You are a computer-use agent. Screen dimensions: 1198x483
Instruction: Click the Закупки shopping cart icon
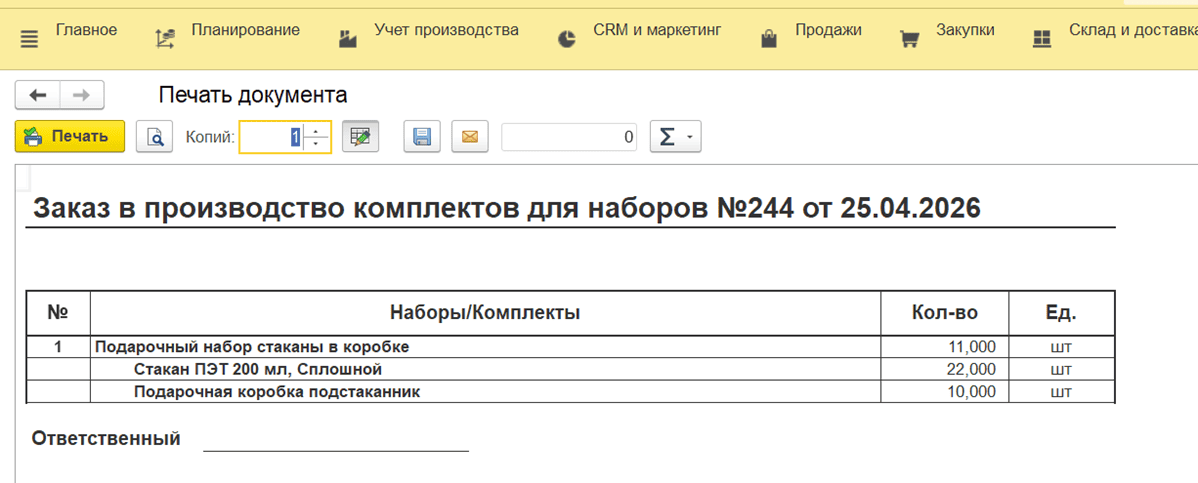coord(909,39)
